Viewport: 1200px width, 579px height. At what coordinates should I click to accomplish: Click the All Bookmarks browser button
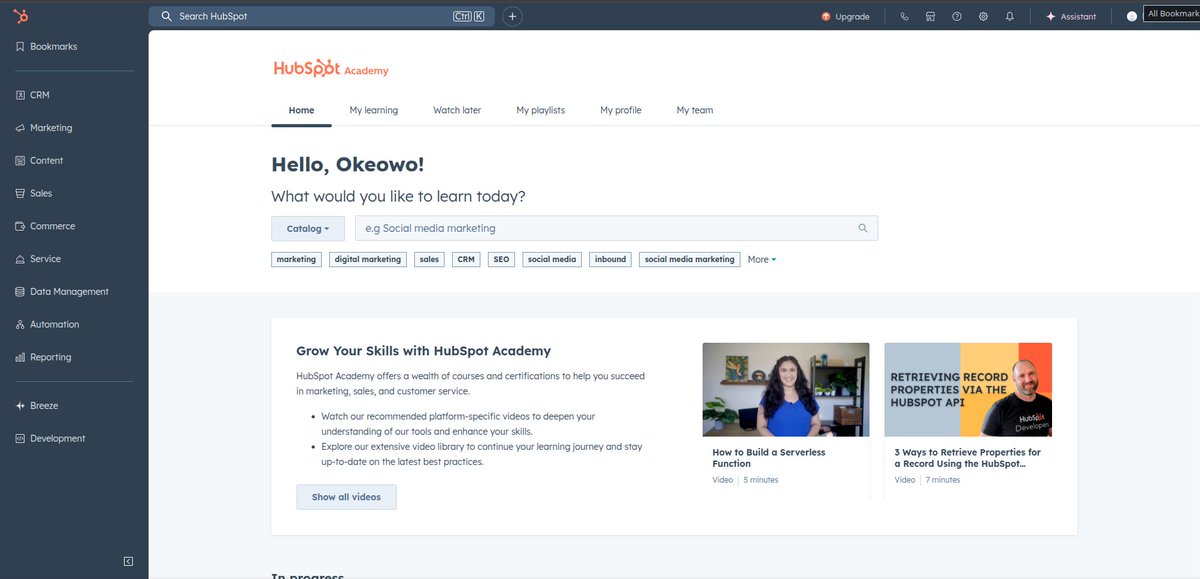tap(1171, 14)
